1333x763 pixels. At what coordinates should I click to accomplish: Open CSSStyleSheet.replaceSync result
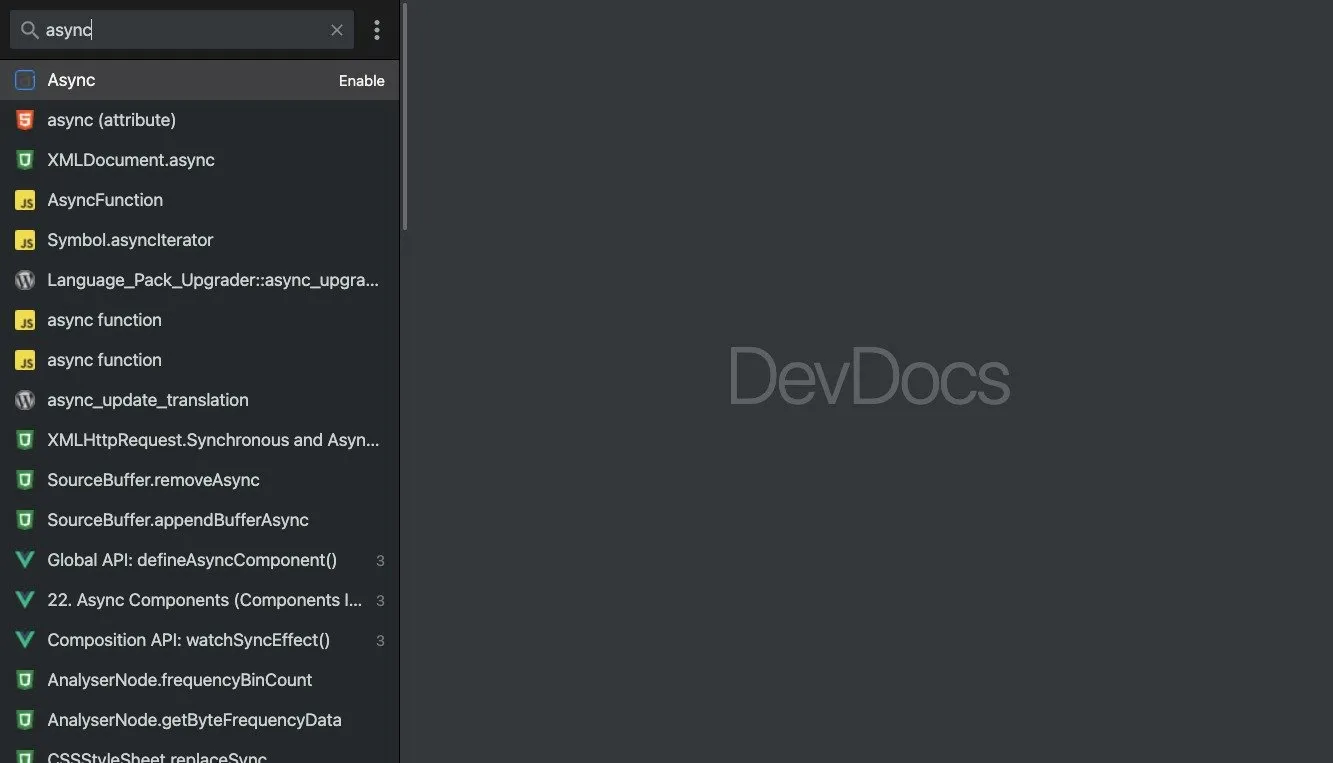[x=199, y=752]
